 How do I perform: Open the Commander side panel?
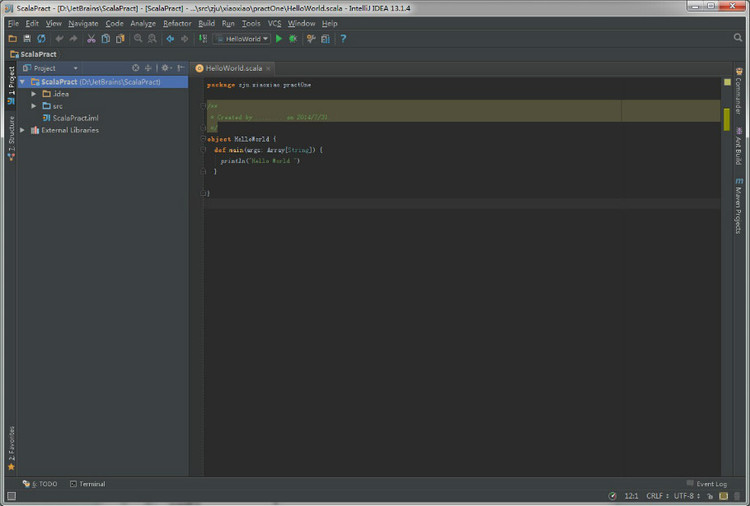click(739, 91)
